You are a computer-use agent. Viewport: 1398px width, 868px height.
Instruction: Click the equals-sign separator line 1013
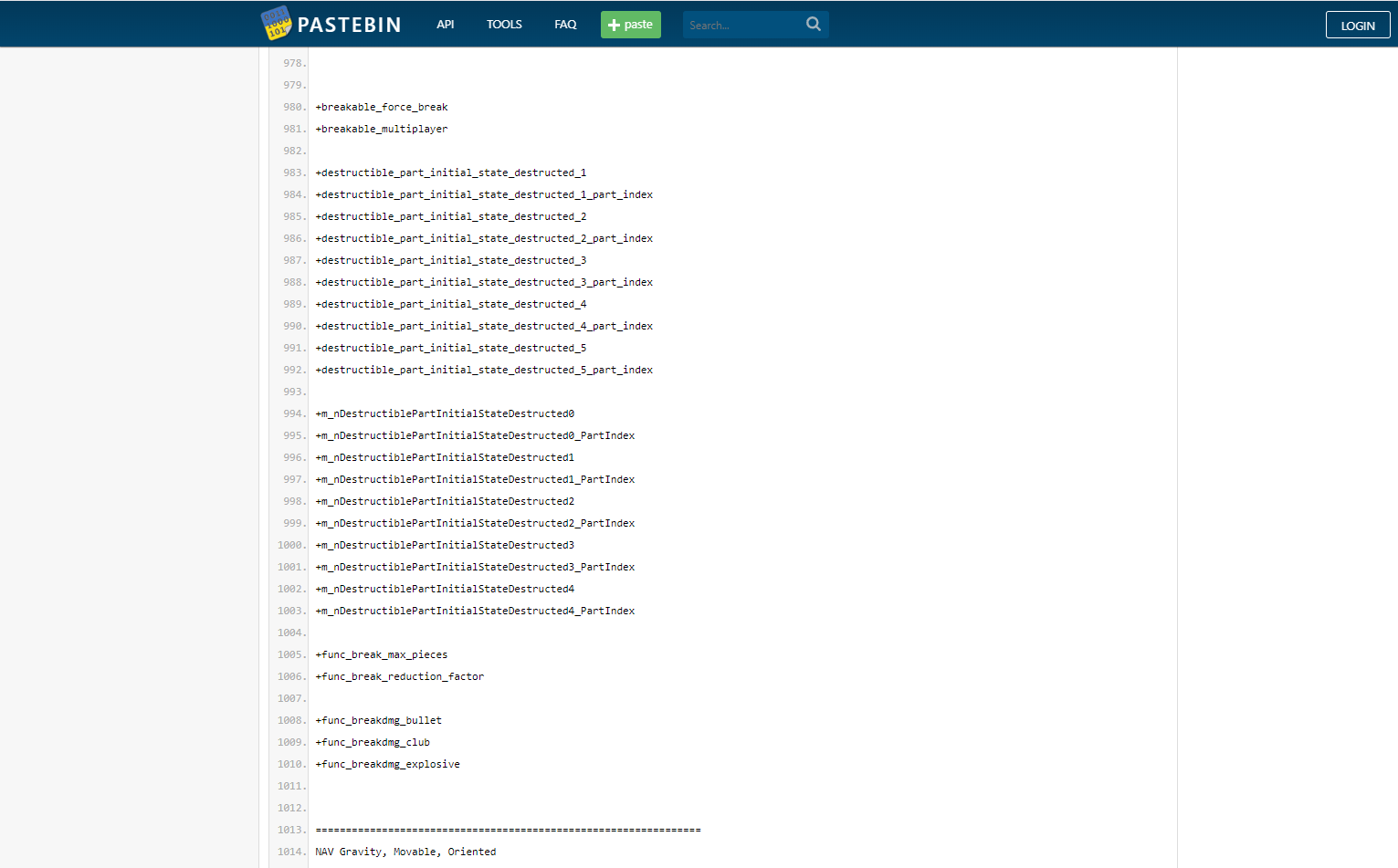508,831
